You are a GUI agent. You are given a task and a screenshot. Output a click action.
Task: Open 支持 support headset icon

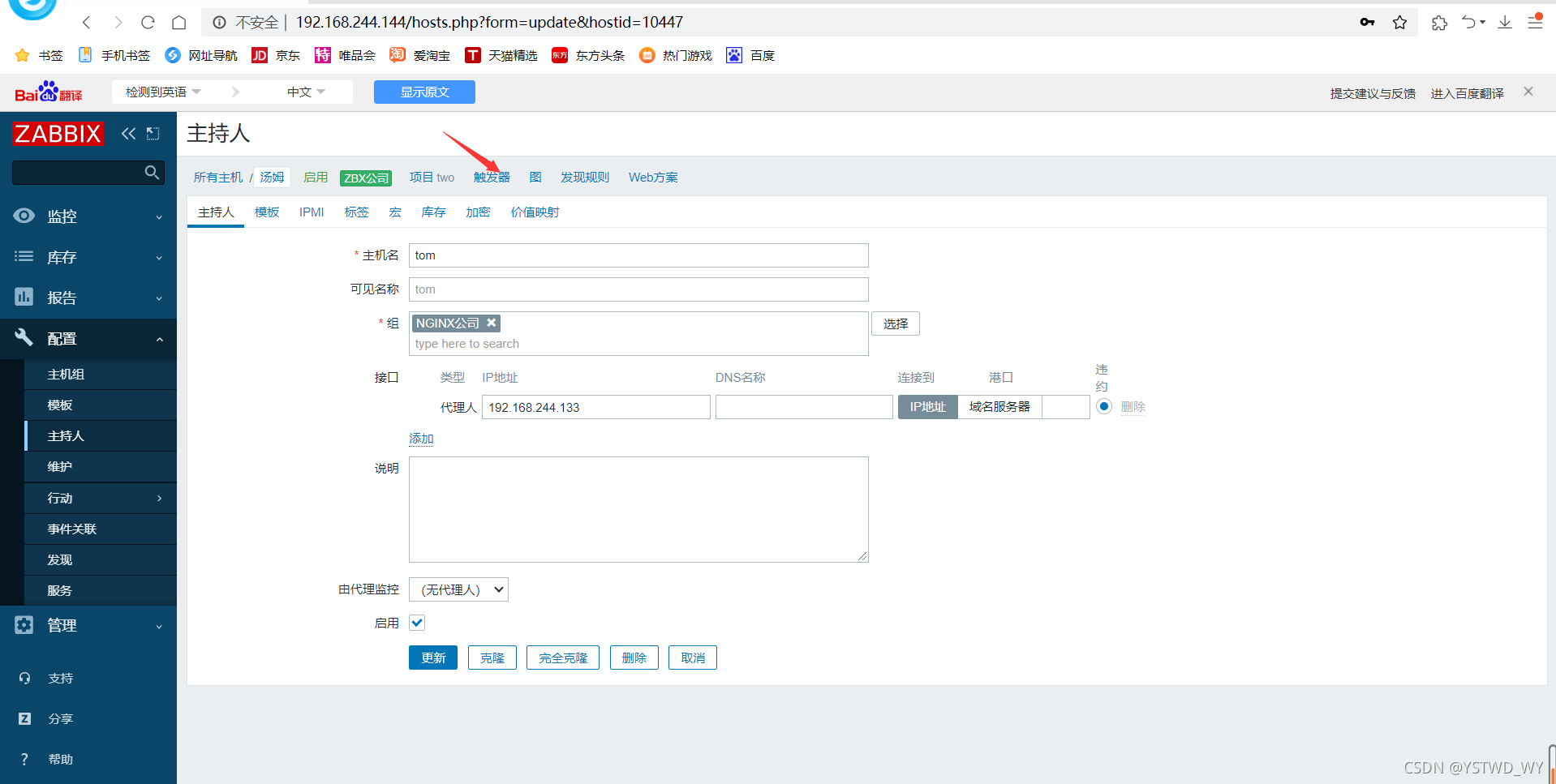(24, 678)
